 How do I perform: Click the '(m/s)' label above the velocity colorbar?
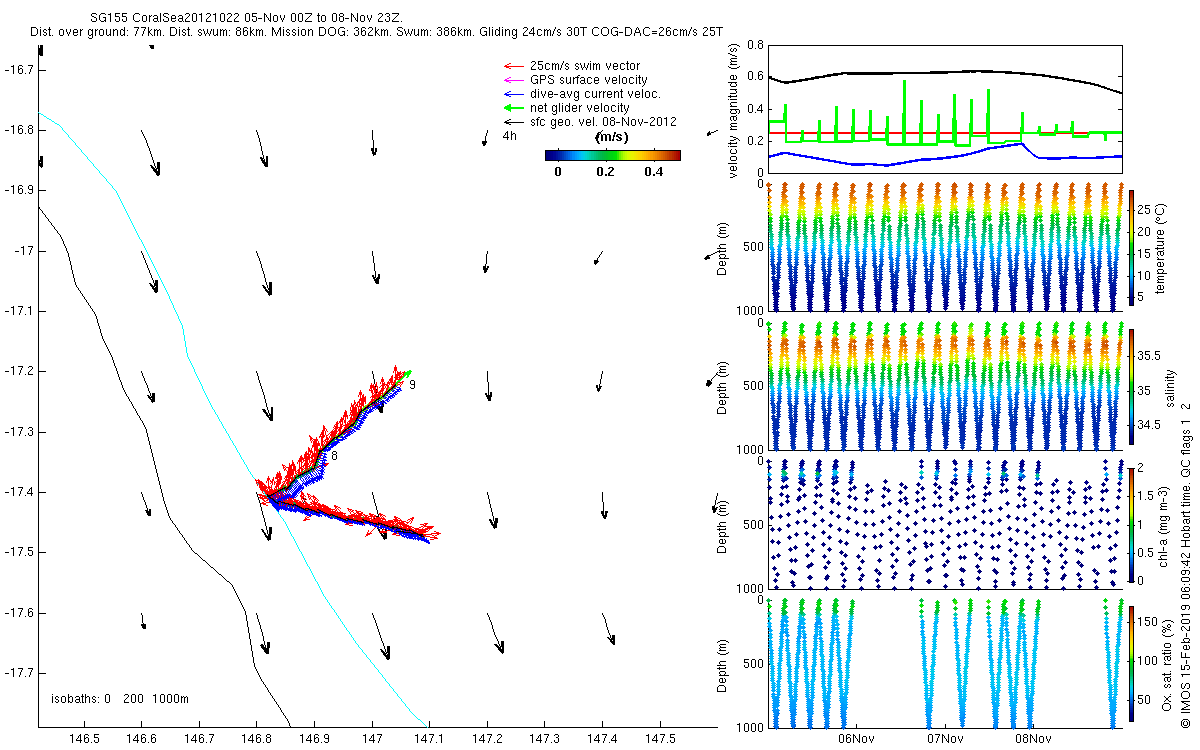coord(612,137)
